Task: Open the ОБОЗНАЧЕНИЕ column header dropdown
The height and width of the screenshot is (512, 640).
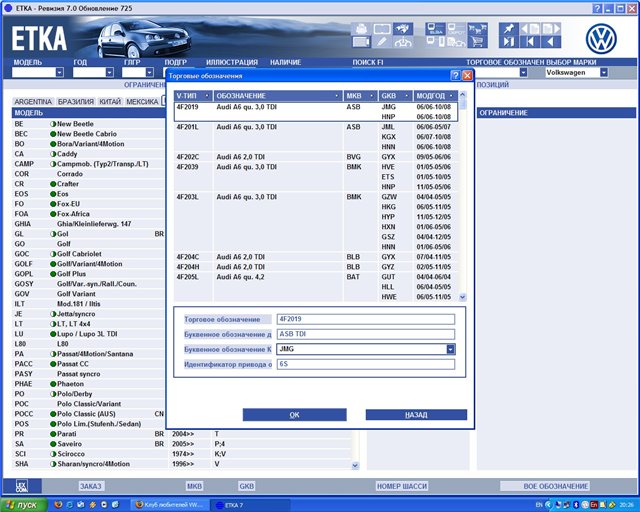Action: tap(336, 96)
